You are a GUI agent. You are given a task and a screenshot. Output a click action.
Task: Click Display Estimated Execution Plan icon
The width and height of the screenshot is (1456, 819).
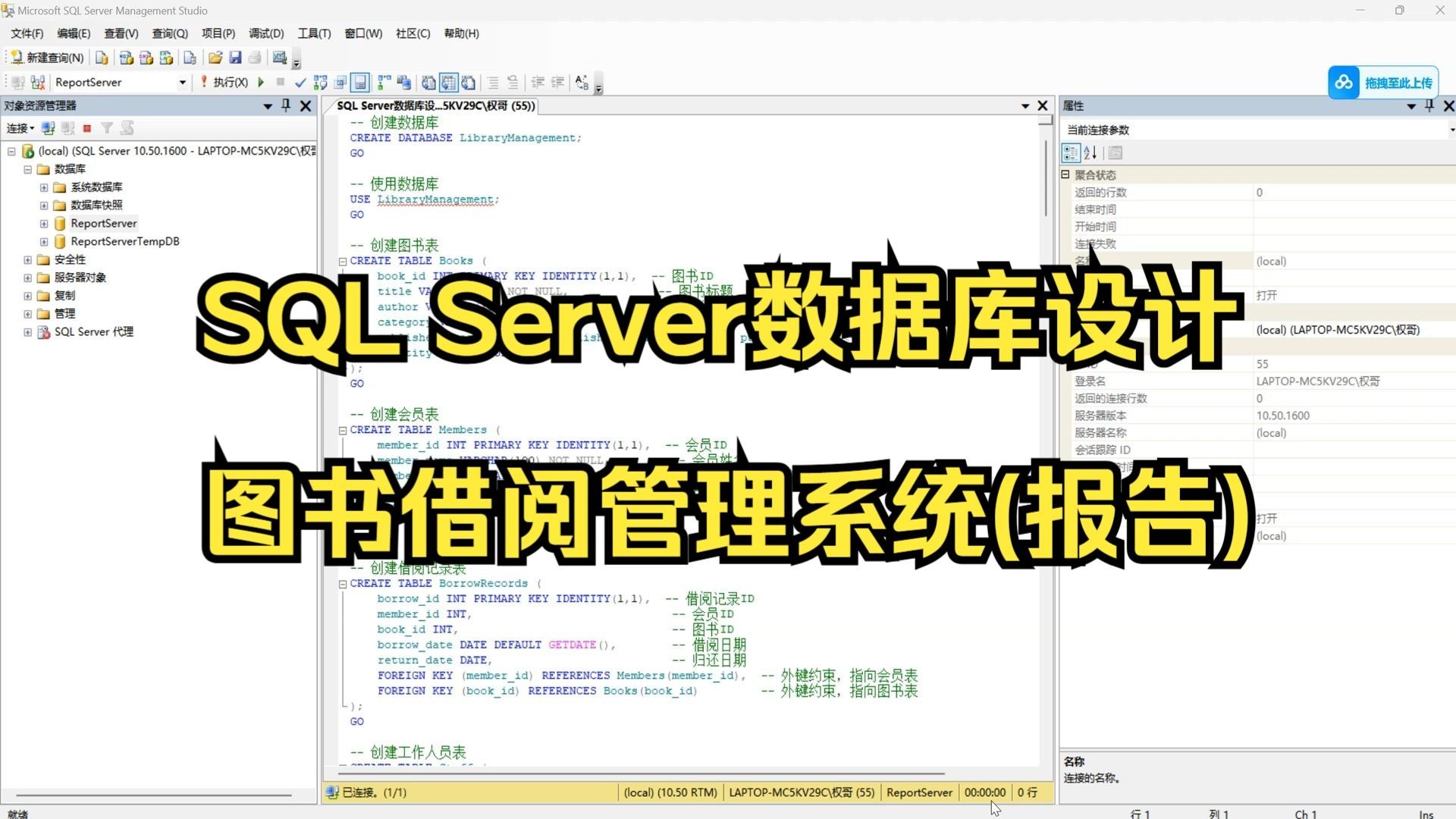320,82
